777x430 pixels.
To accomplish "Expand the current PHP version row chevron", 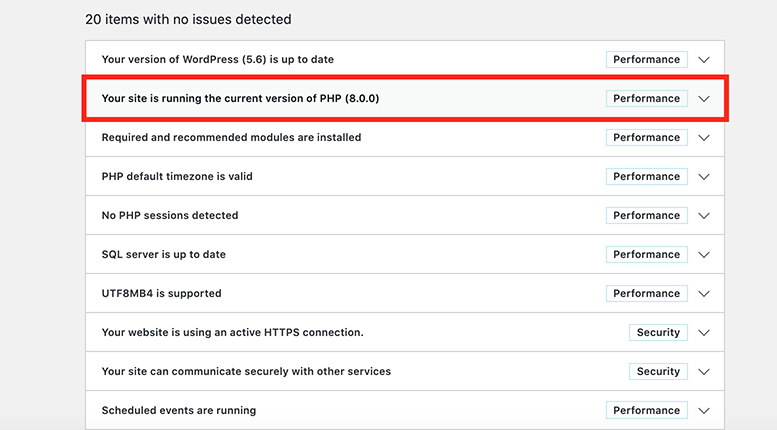I will tap(704, 99).
